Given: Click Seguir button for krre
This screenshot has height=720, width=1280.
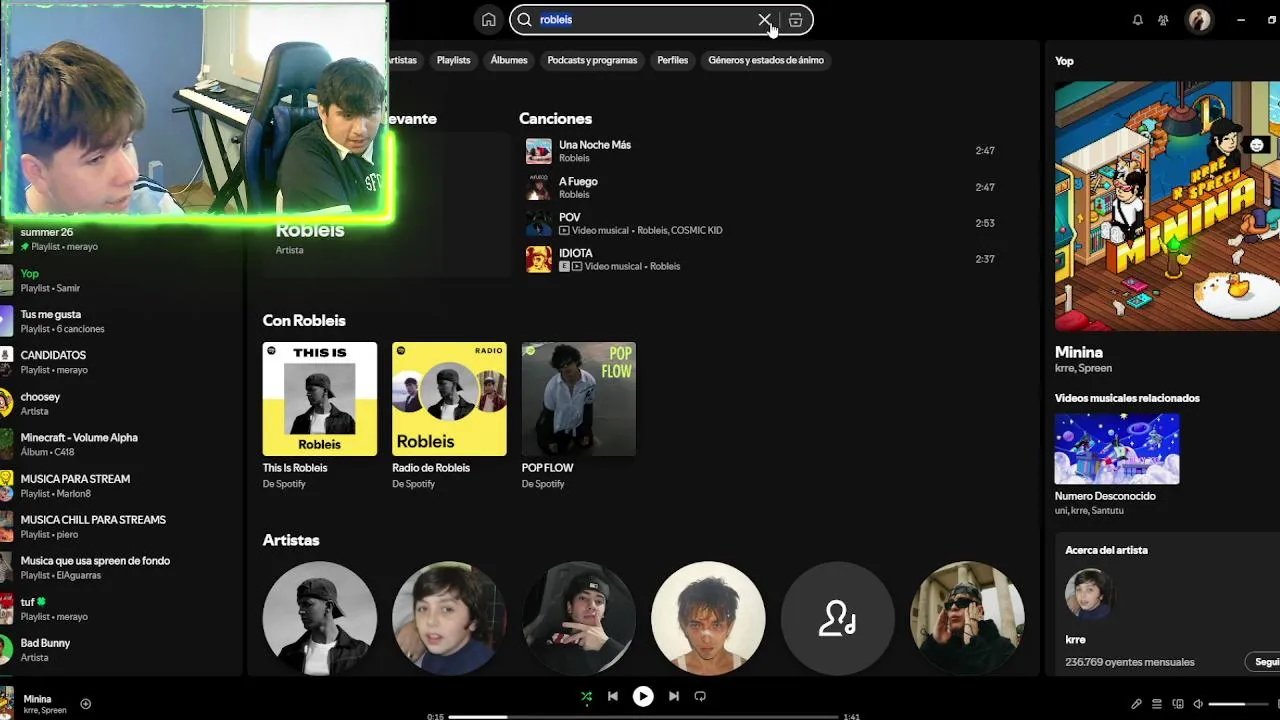Looking at the screenshot, I should [x=1266, y=662].
